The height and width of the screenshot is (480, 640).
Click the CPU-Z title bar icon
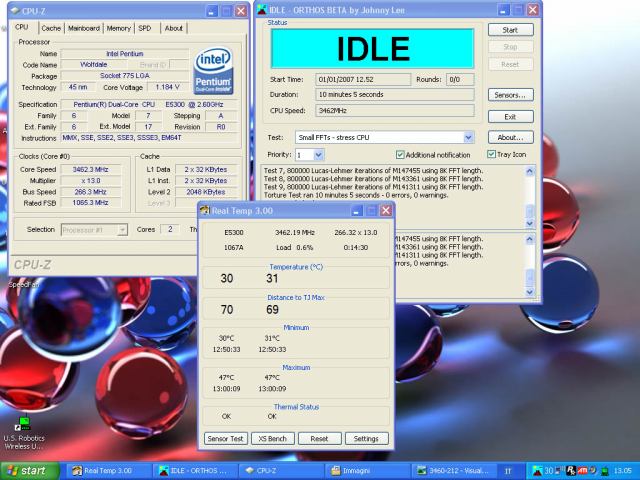click(15, 11)
